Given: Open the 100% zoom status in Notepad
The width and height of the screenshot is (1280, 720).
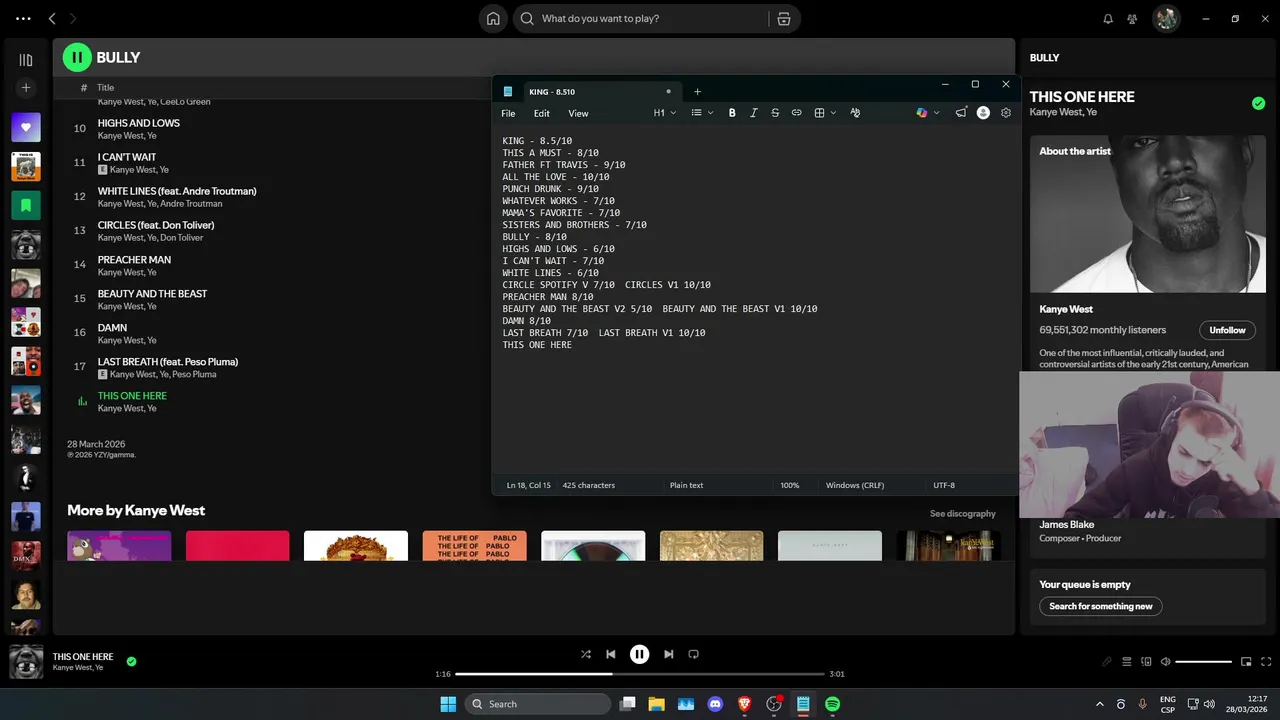Looking at the screenshot, I should tap(790, 485).
